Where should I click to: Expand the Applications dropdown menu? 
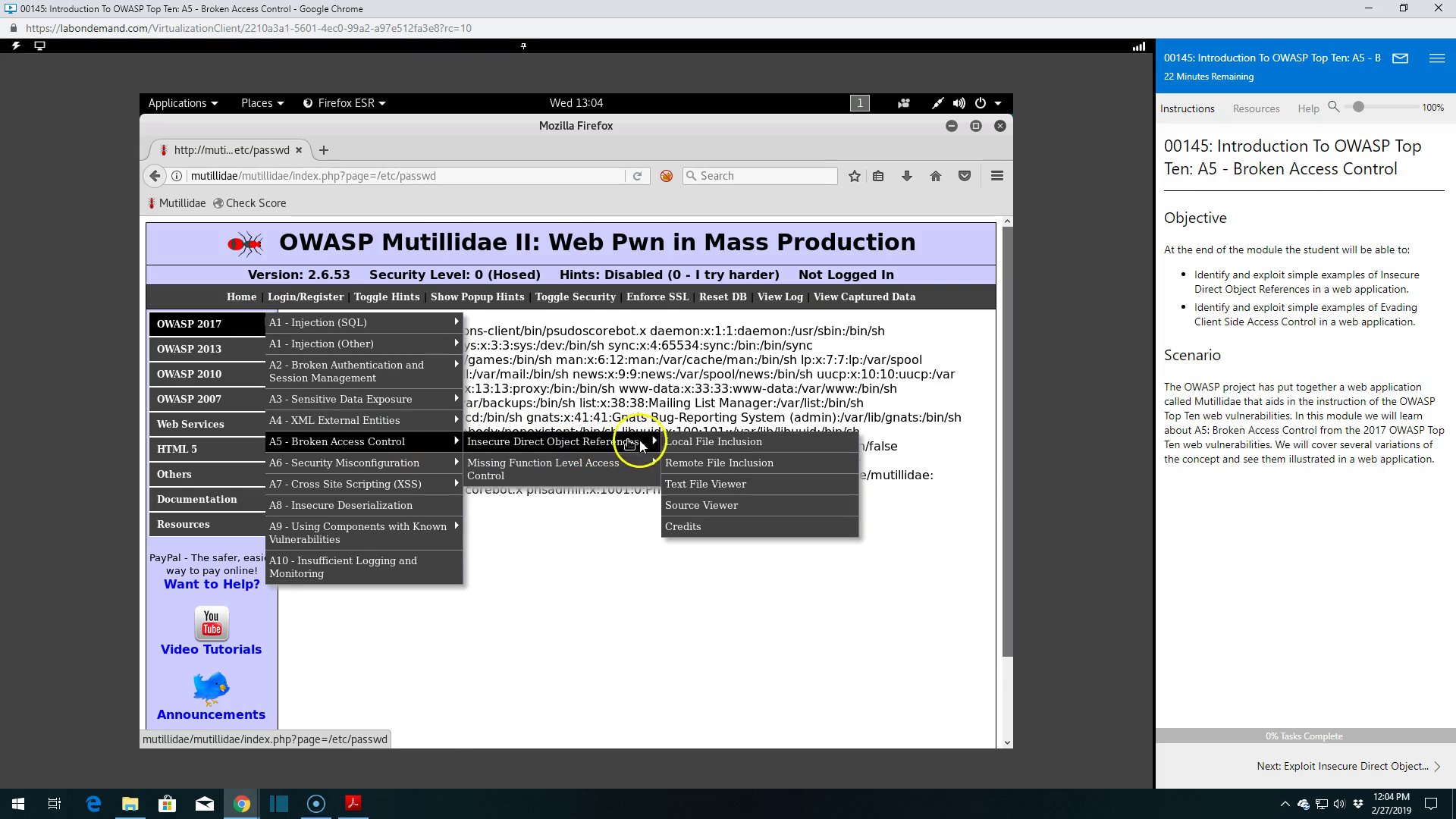(183, 103)
